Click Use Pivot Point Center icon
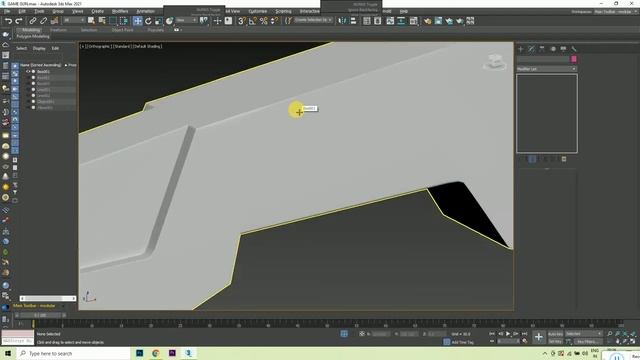 (x=203, y=21)
